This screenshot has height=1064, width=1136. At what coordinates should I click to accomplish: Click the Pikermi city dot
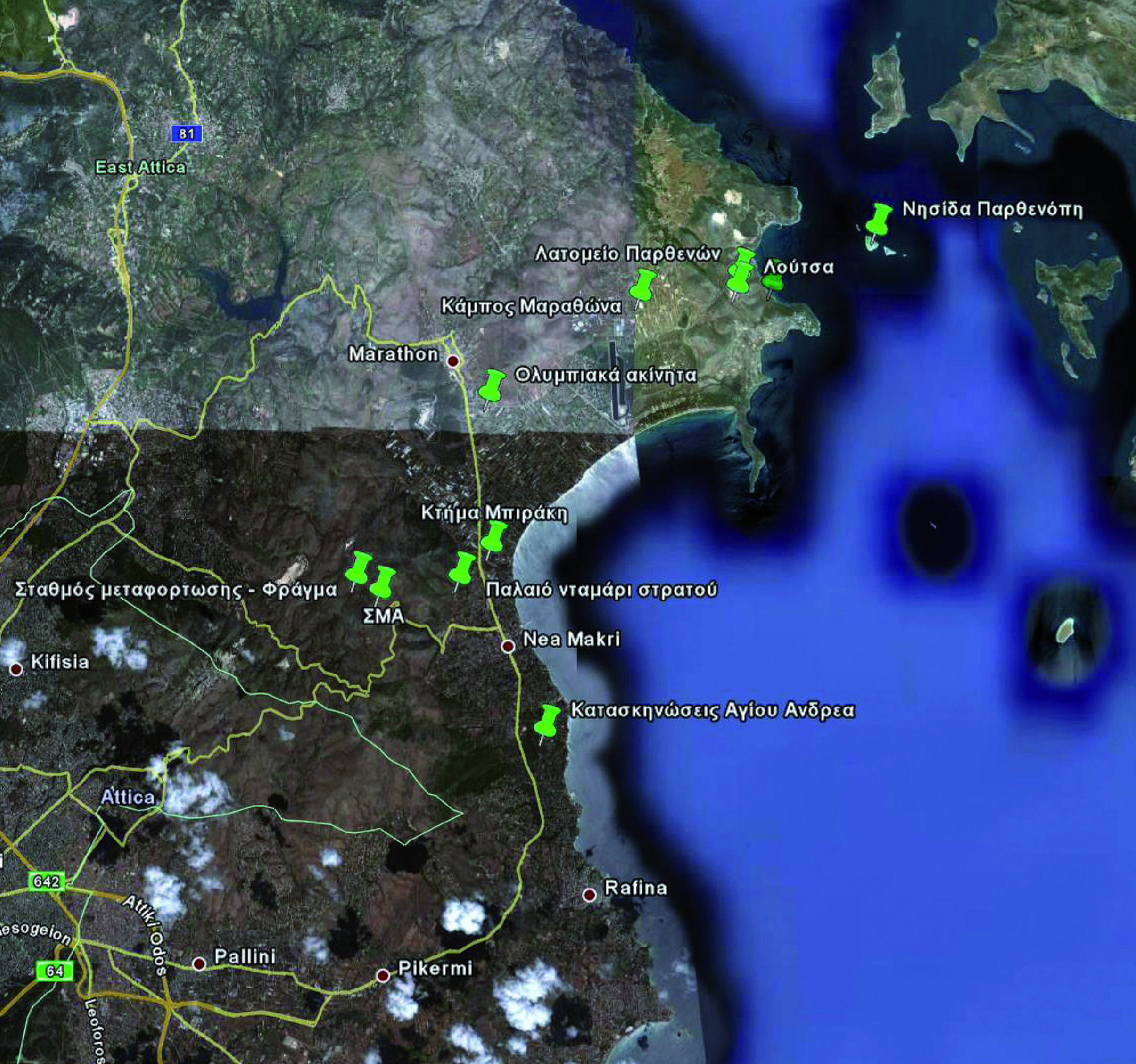coord(383,975)
